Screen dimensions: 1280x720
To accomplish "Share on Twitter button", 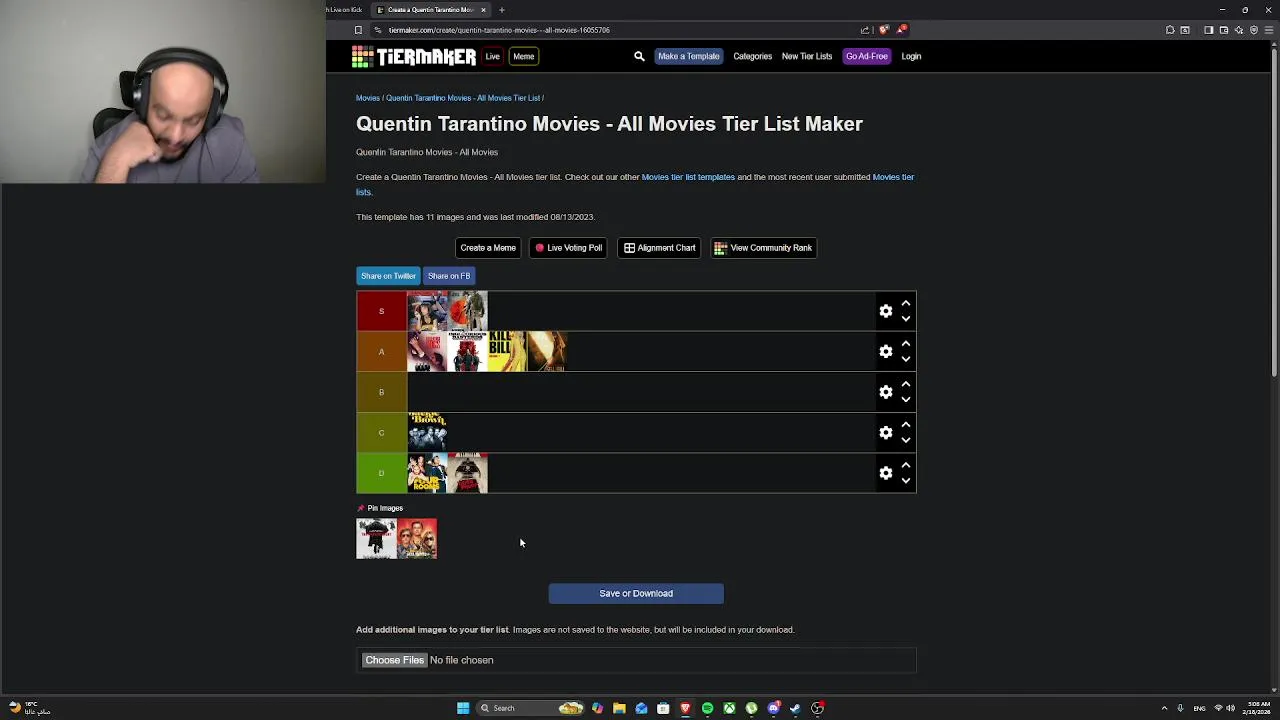I will 388,276.
